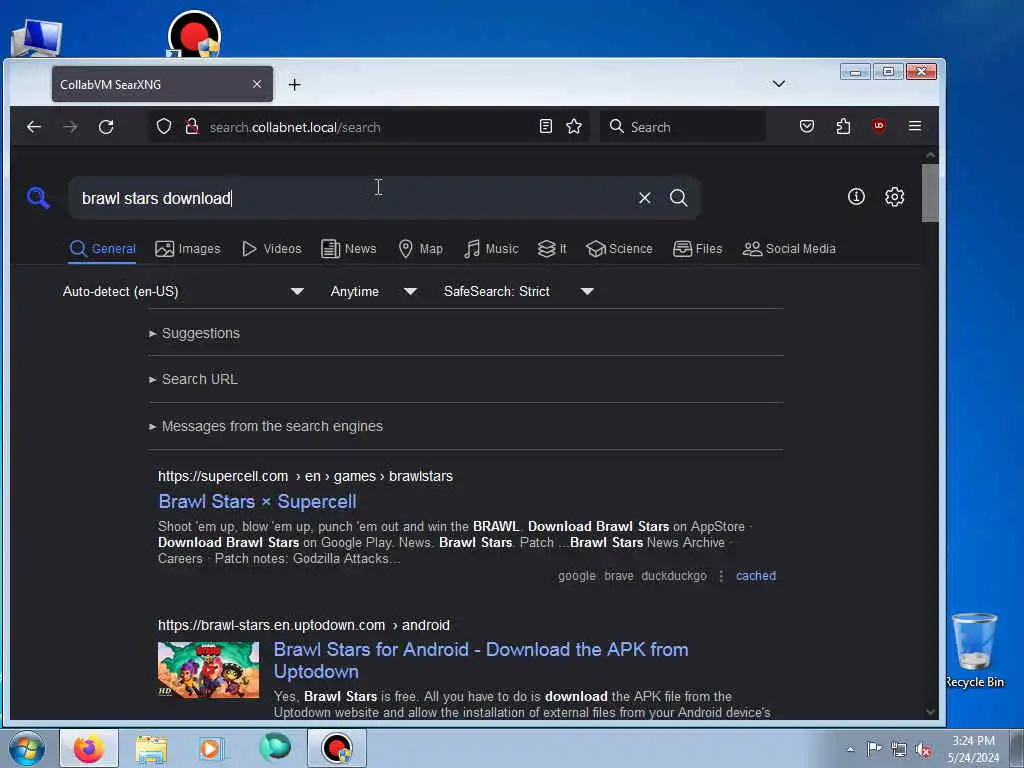Go back with the browser back arrow
The width and height of the screenshot is (1024, 768).
(34, 127)
